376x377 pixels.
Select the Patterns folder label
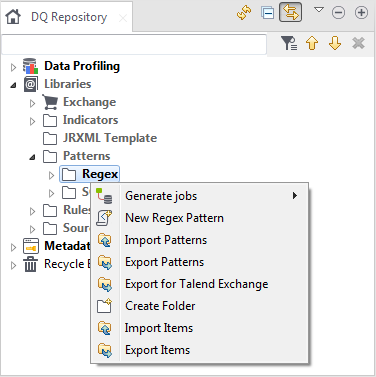86,156
